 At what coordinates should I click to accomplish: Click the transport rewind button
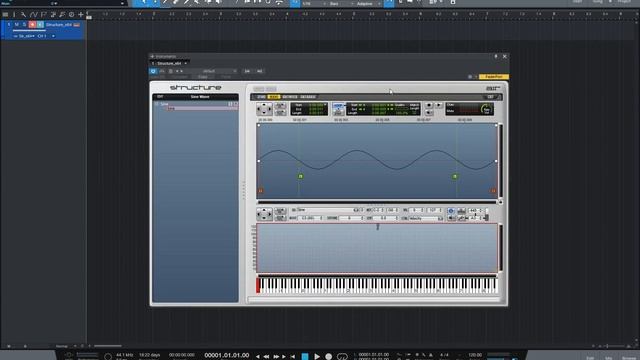click(267, 356)
